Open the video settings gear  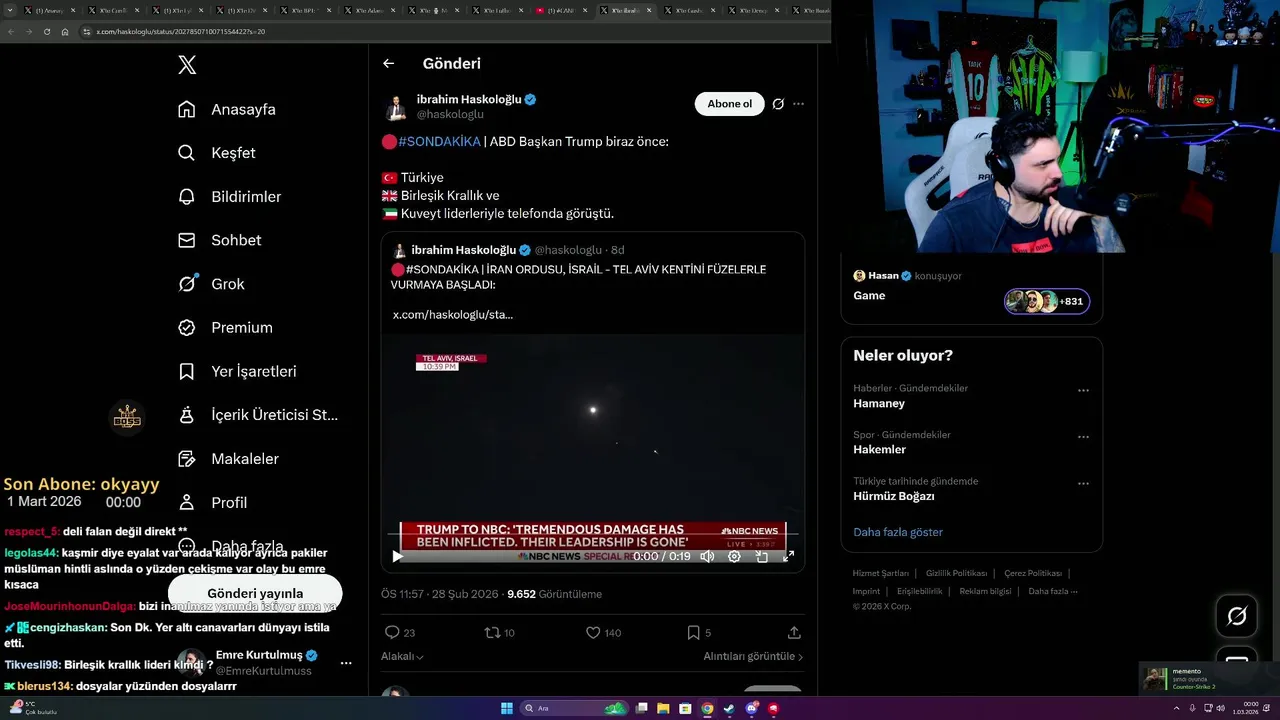click(734, 557)
